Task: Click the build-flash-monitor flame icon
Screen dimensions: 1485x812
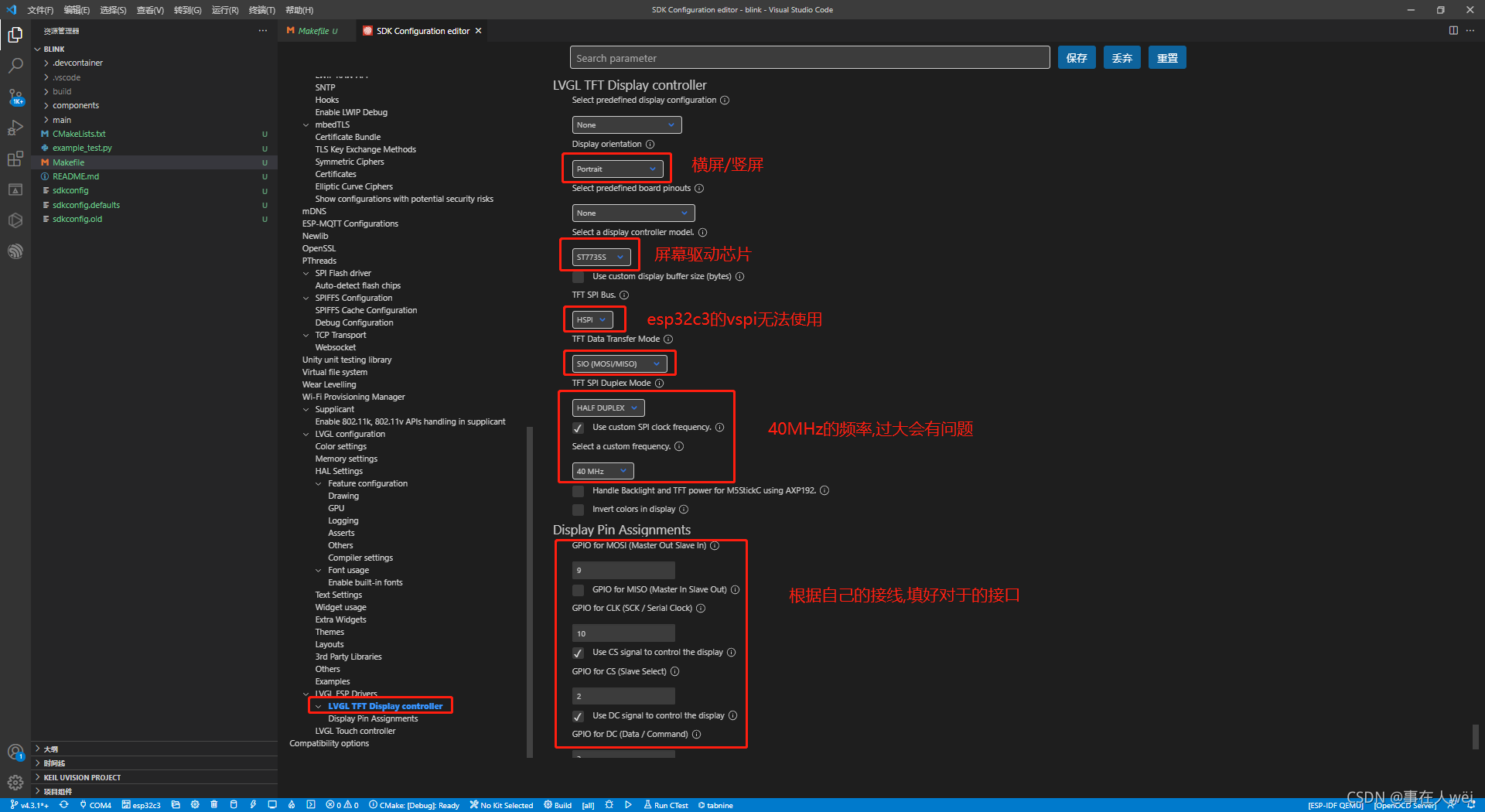Action: point(292,805)
